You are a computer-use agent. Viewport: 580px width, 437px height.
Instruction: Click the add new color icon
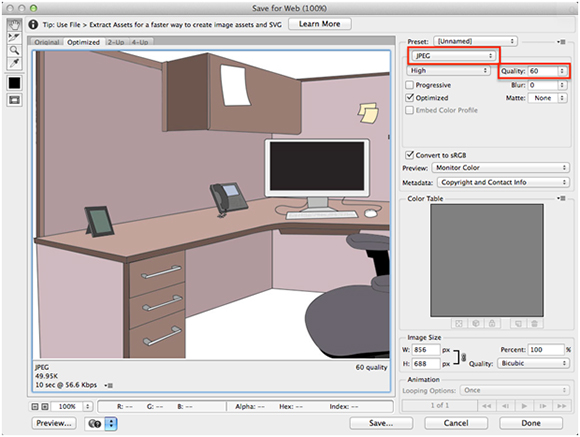(x=518, y=324)
